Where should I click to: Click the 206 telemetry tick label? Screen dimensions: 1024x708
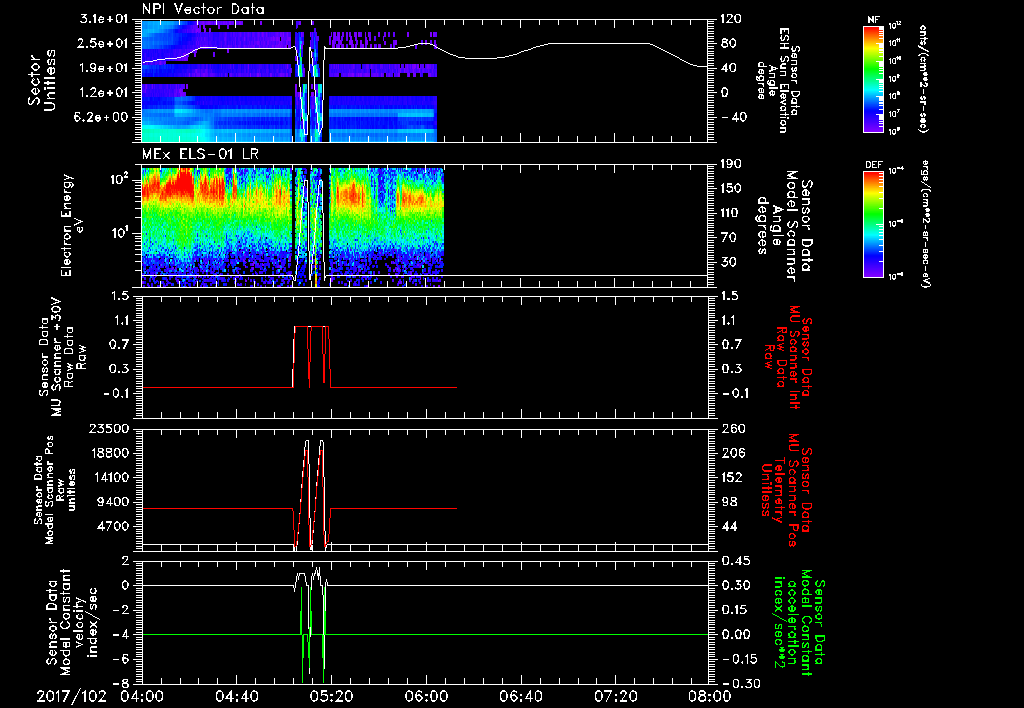[731, 453]
